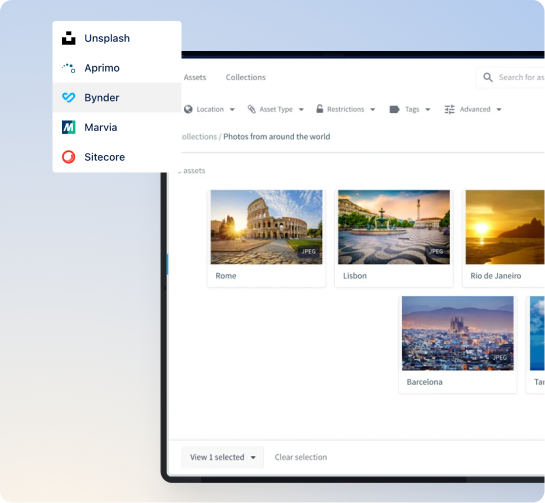545x503 pixels.
Task: Click the Aprimo dotted logo icon
Action: [x=68, y=68]
